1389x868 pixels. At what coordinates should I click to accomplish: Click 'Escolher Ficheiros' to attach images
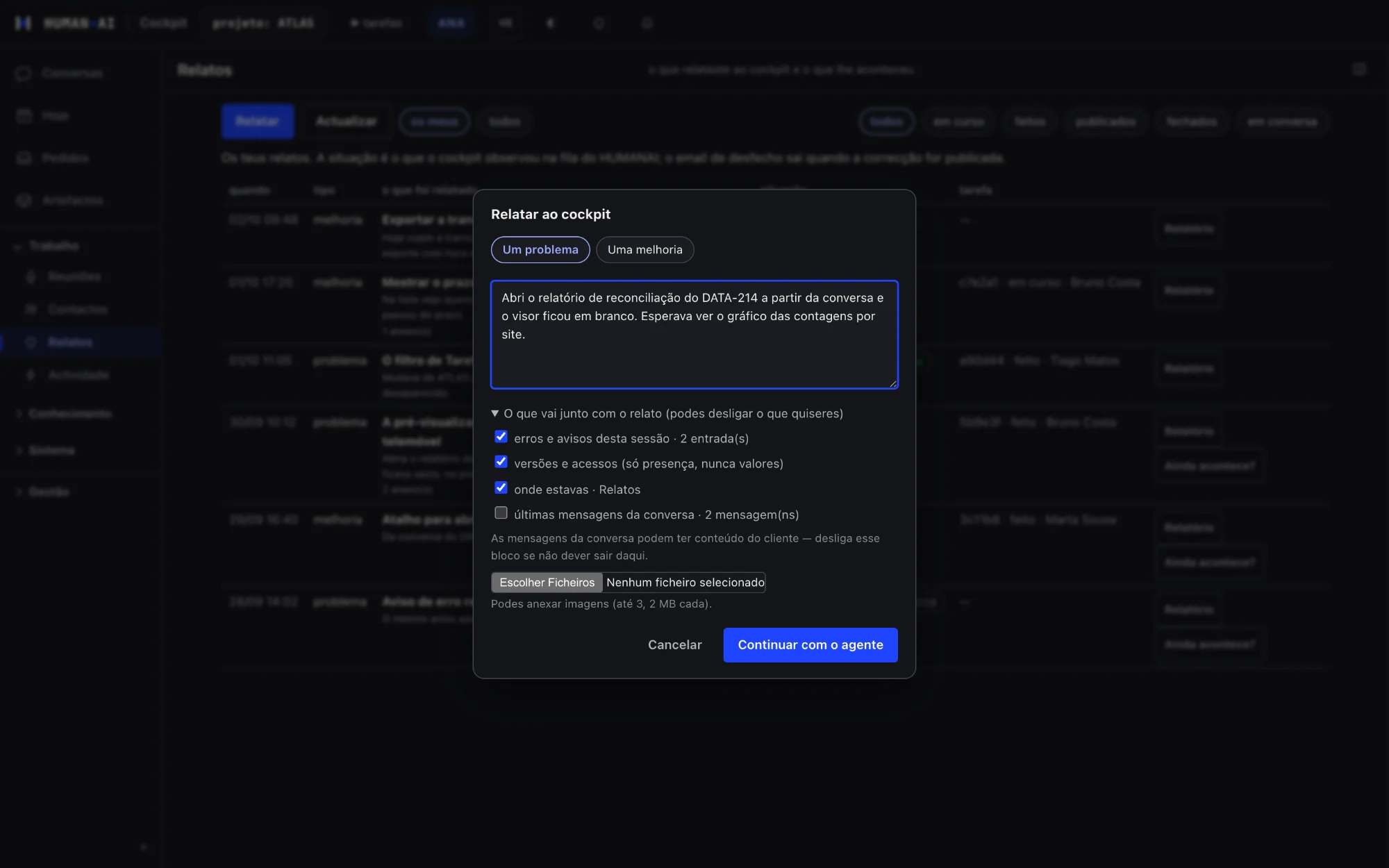pyautogui.click(x=547, y=582)
